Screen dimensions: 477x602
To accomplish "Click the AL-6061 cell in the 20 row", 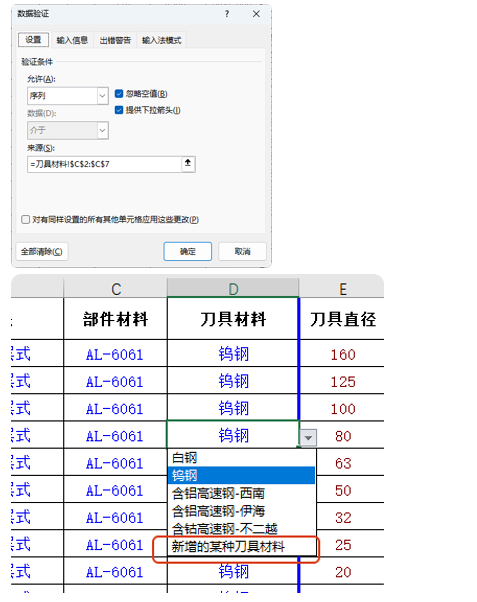I will 116,572.
